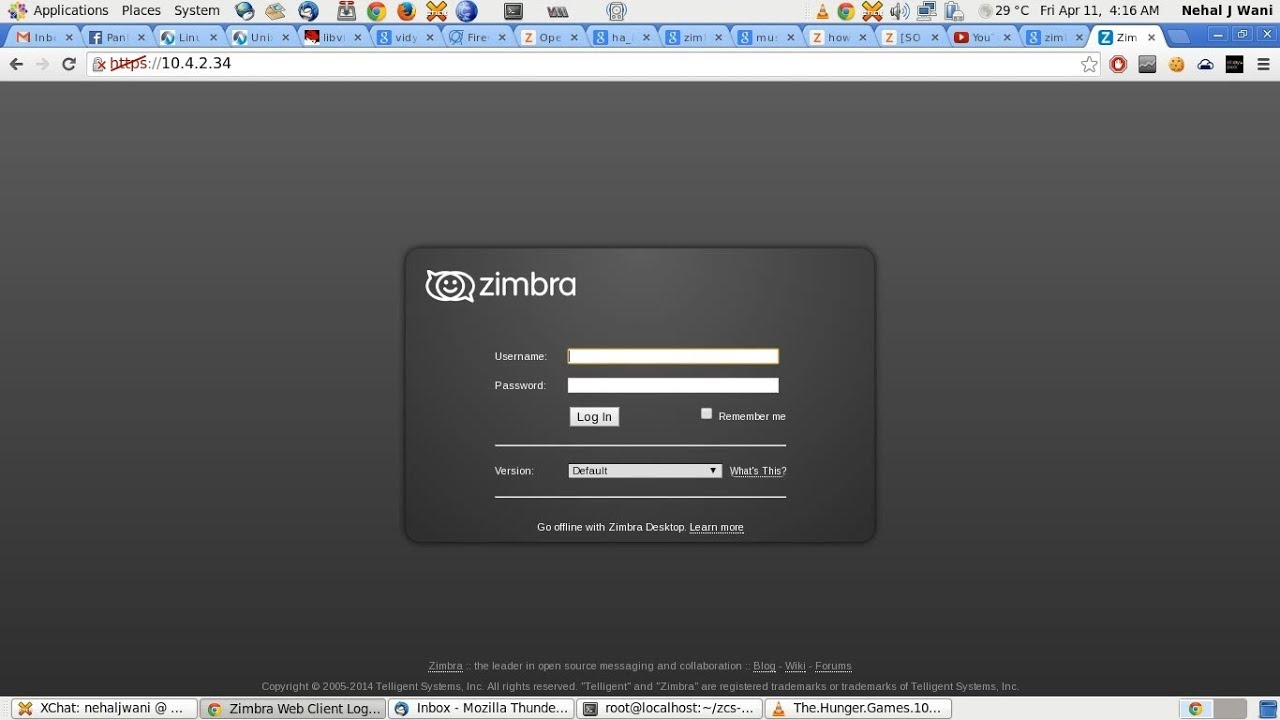Open the Forums link in the footer
The image size is (1280, 720).
tap(833, 666)
